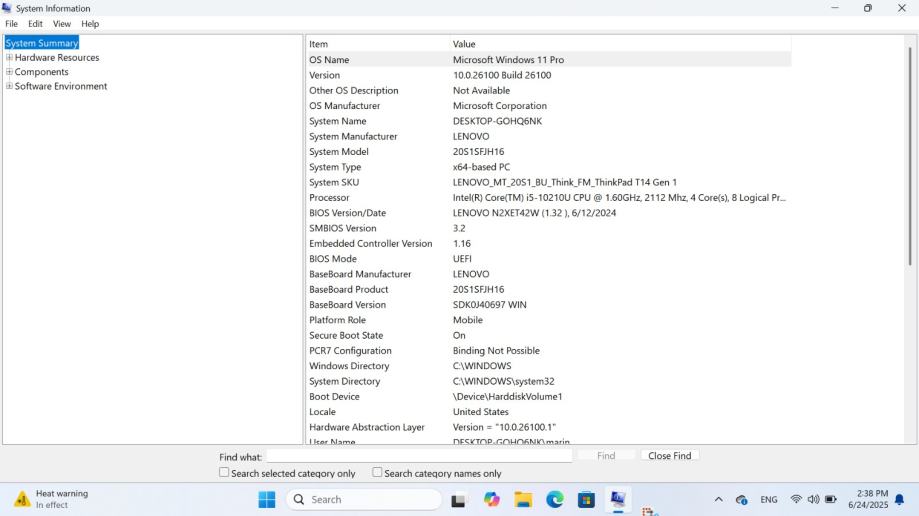The image size is (919, 516).
Task: Select System Information taskbar icon
Action: (x=618, y=499)
